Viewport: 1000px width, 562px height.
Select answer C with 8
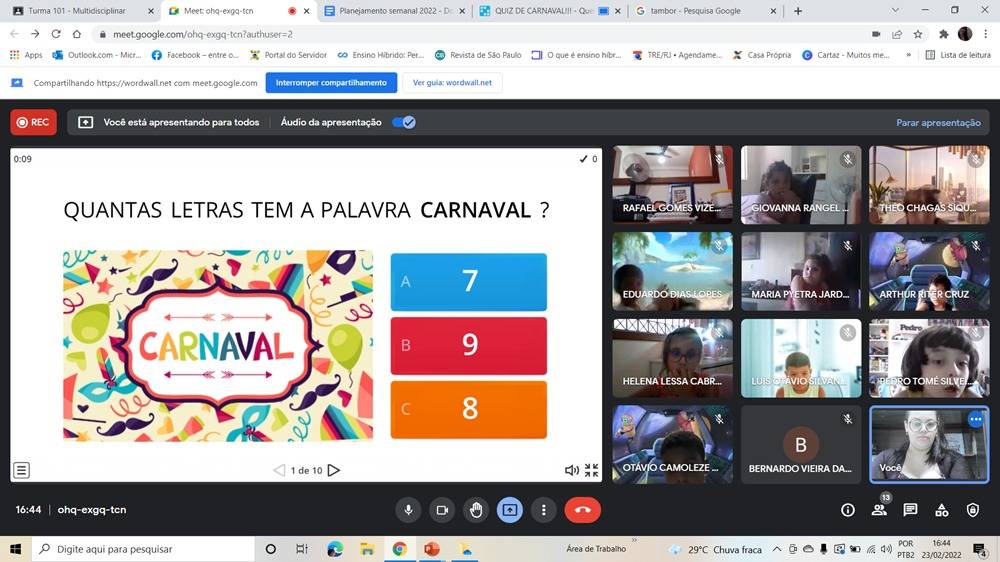pos(468,409)
